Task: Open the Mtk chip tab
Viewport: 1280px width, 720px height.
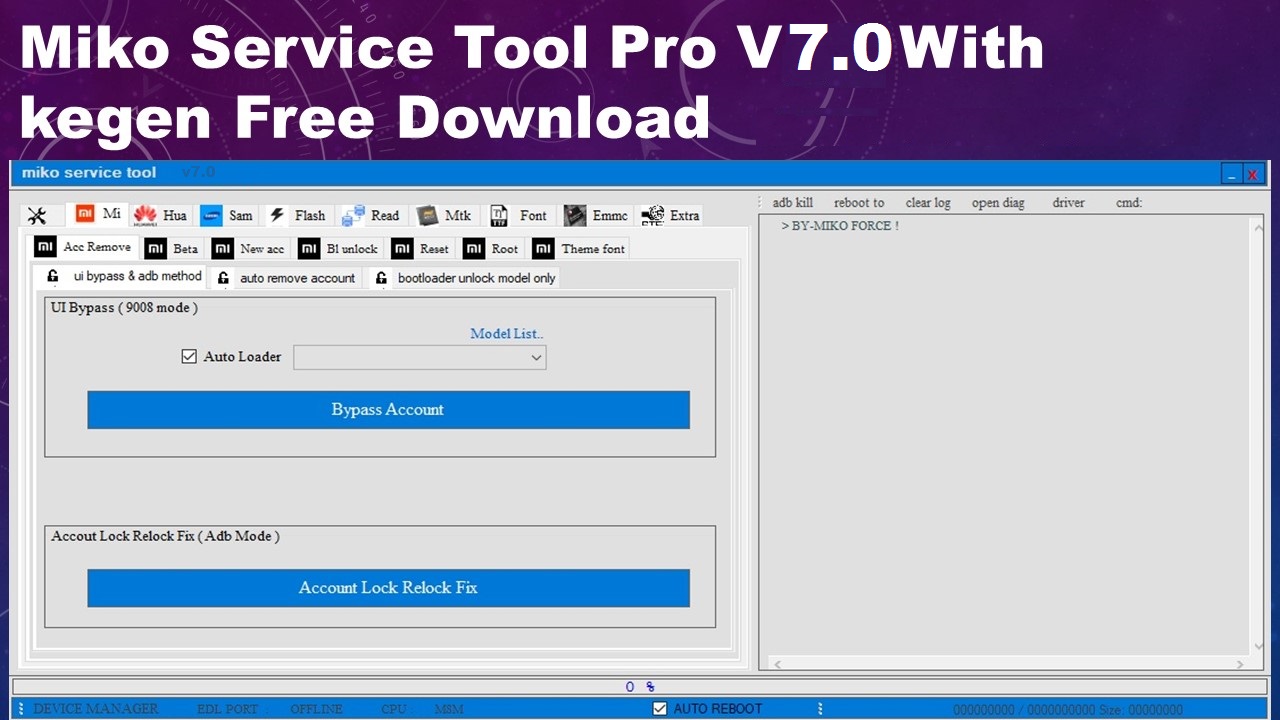Action: coord(445,215)
